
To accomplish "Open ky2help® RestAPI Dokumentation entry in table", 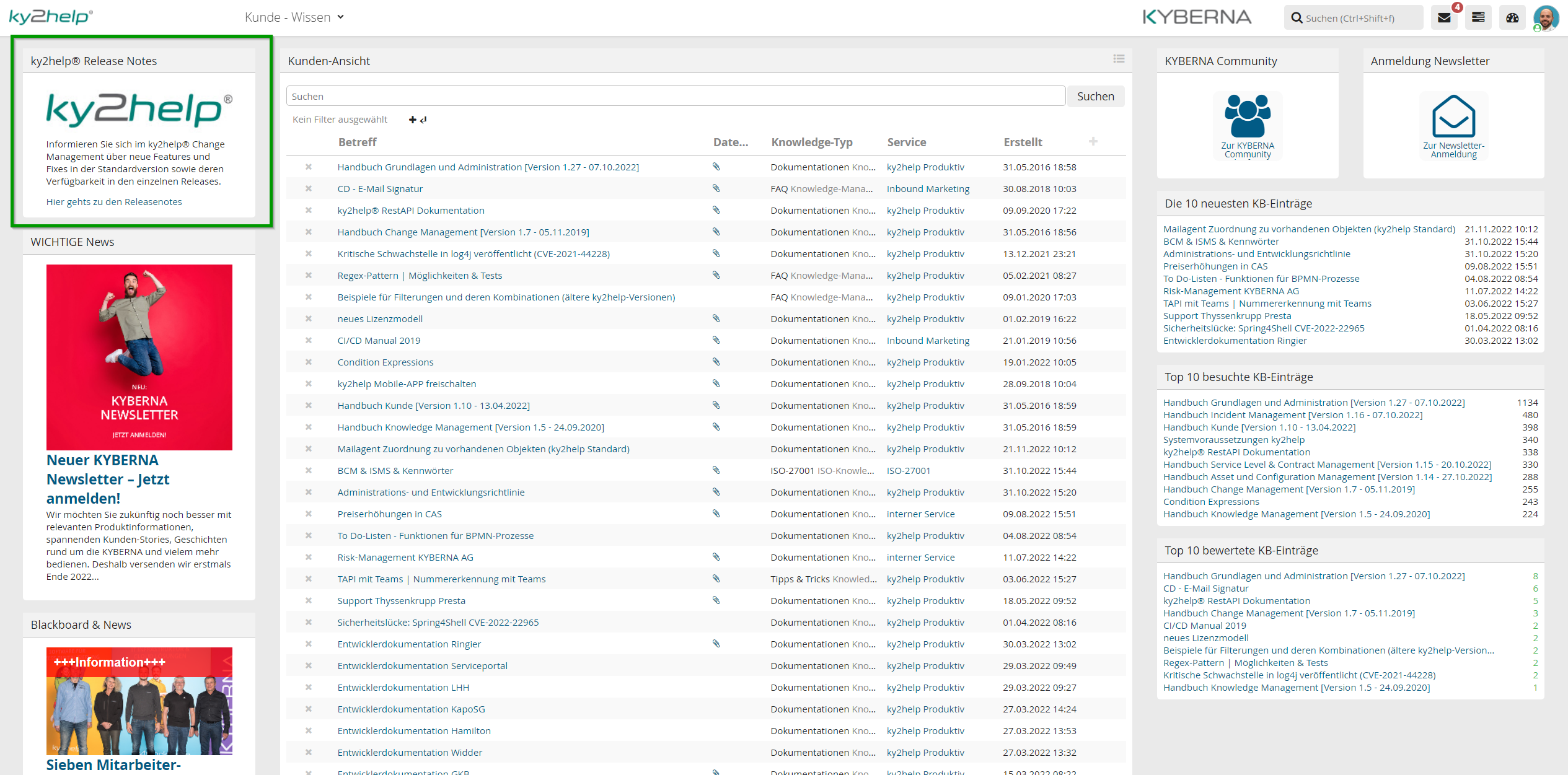I will 411,210.
